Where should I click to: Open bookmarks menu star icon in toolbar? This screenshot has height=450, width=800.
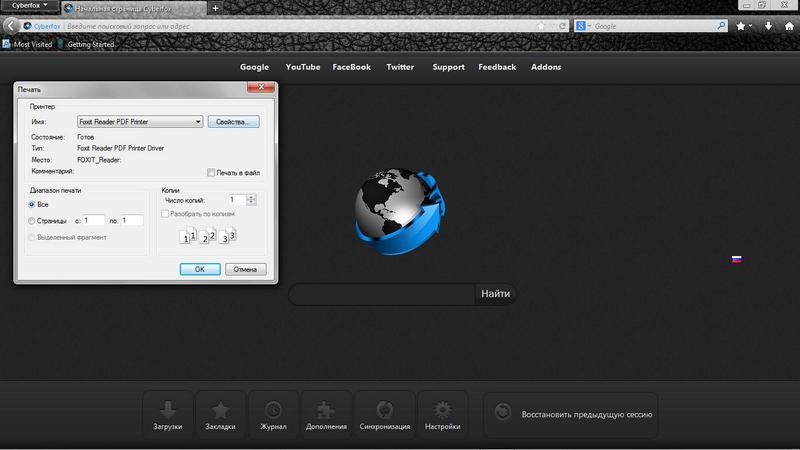coord(741,26)
